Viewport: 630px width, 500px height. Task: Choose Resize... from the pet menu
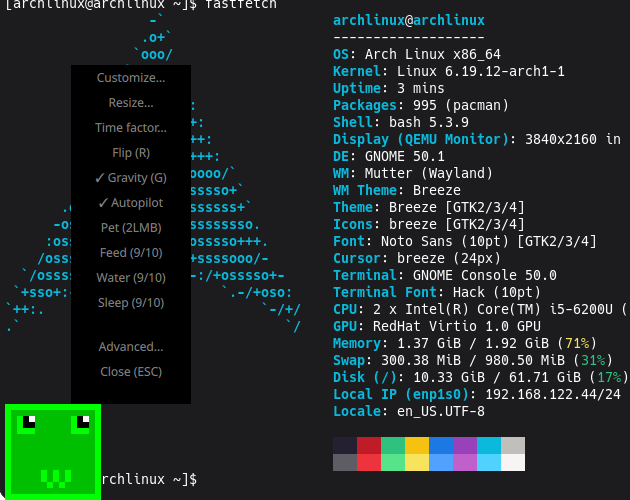click(x=131, y=102)
